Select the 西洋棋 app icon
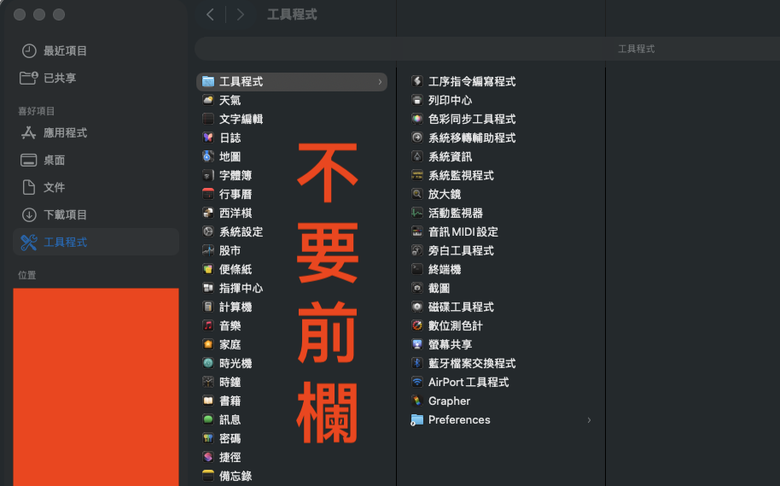Viewport: 780px width, 486px height. click(208, 213)
